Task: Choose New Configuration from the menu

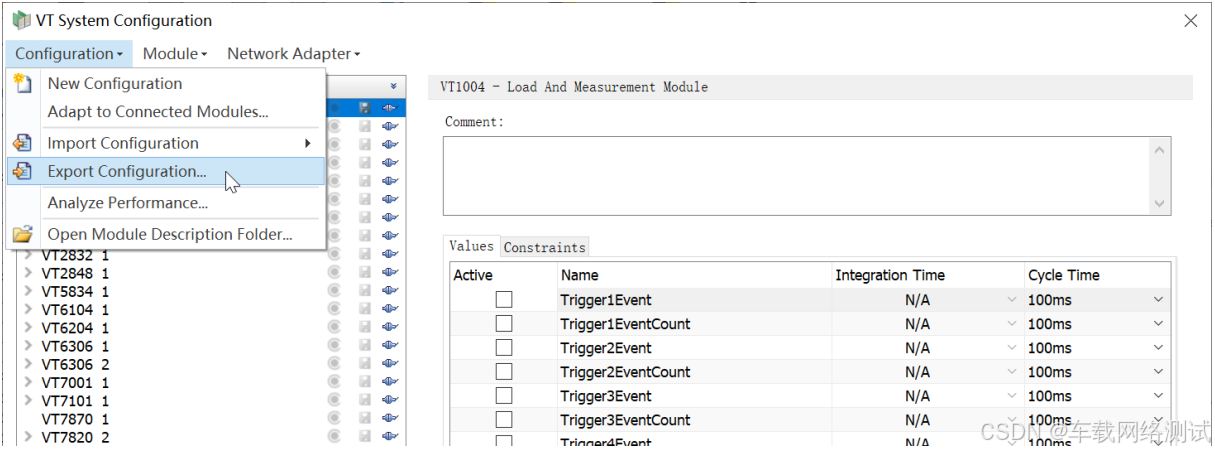Action: (x=166, y=84)
